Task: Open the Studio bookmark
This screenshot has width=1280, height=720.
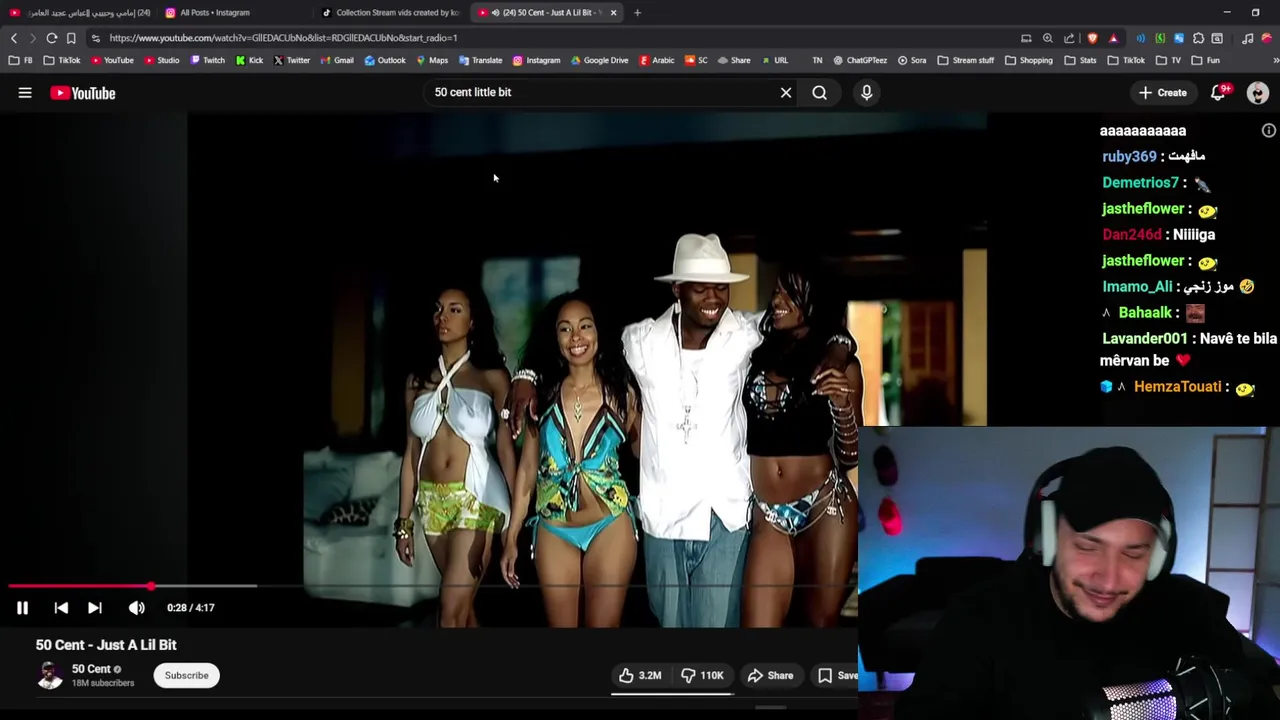Action: [x=162, y=60]
